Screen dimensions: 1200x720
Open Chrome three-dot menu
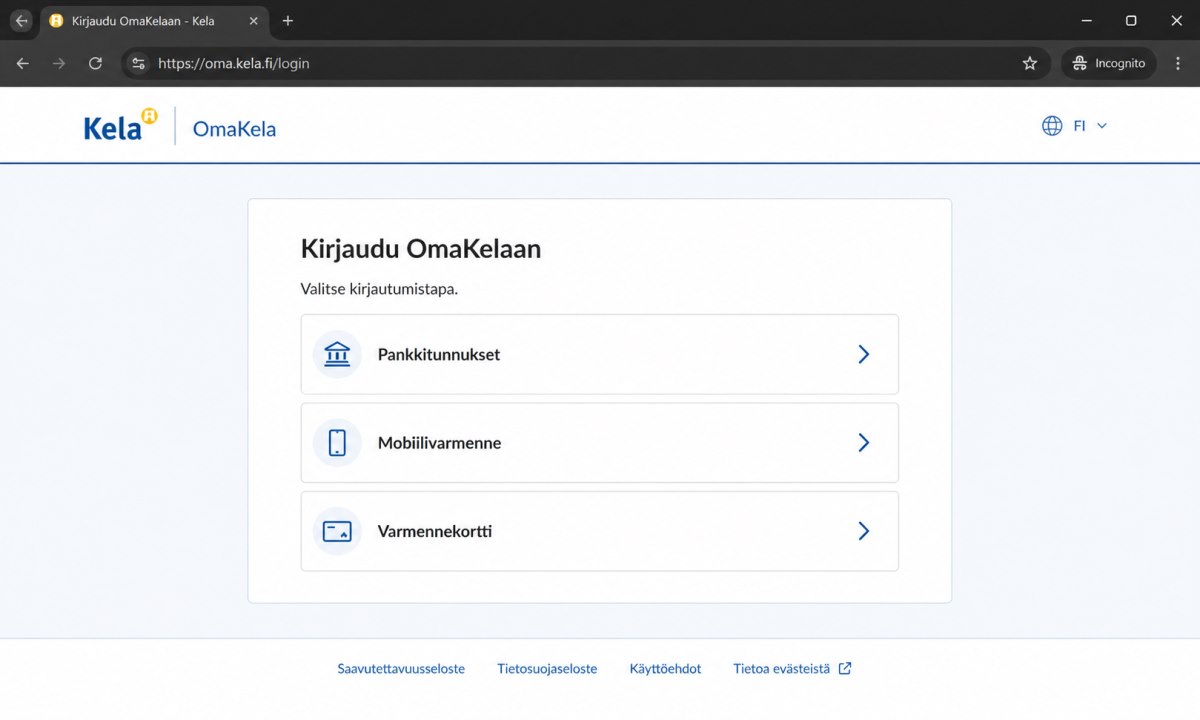(x=1178, y=63)
